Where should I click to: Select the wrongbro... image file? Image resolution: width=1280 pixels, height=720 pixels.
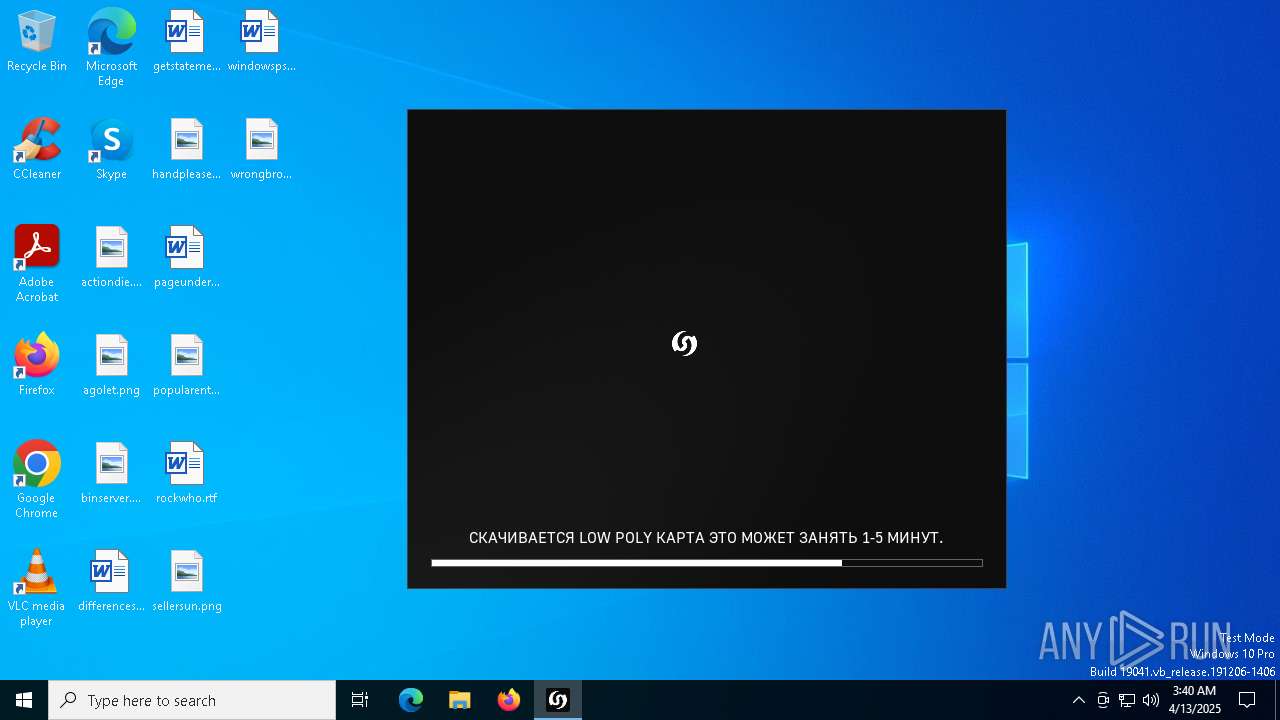pyautogui.click(x=261, y=149)
